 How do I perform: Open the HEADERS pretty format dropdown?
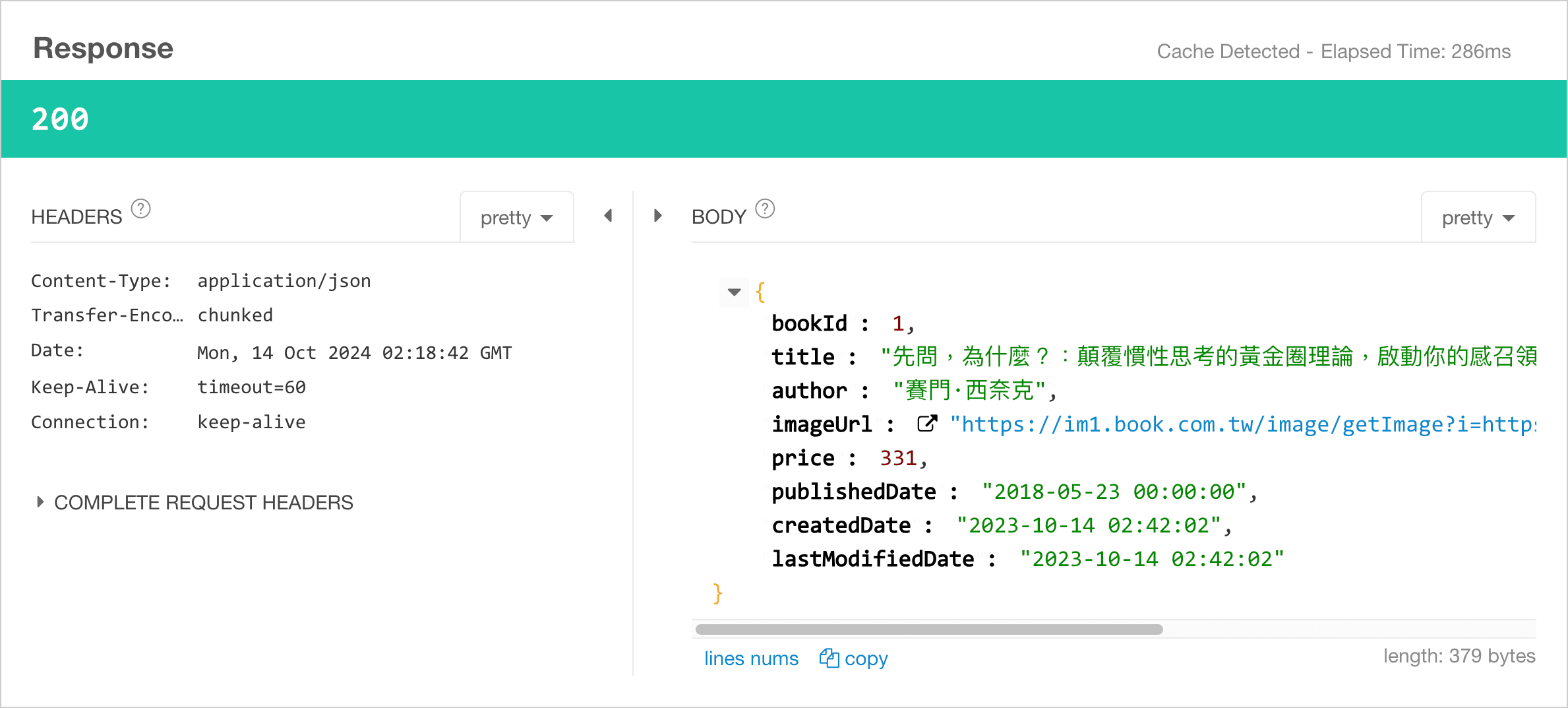coord(516,217)
